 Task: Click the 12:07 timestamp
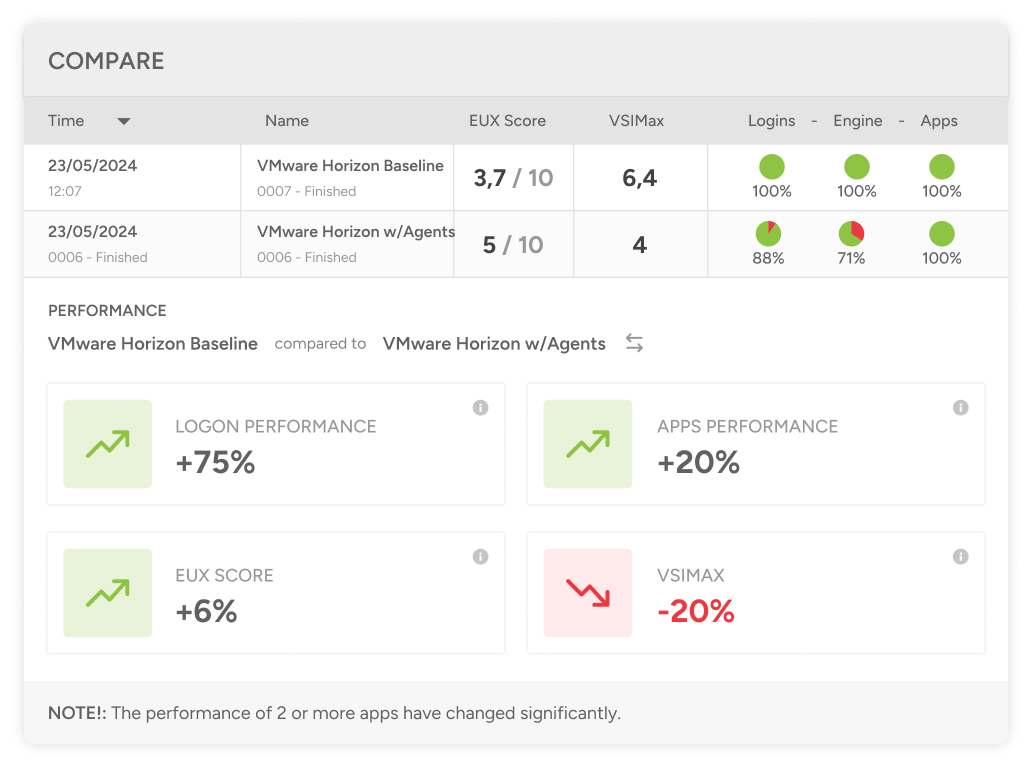[x=65, y=191]
